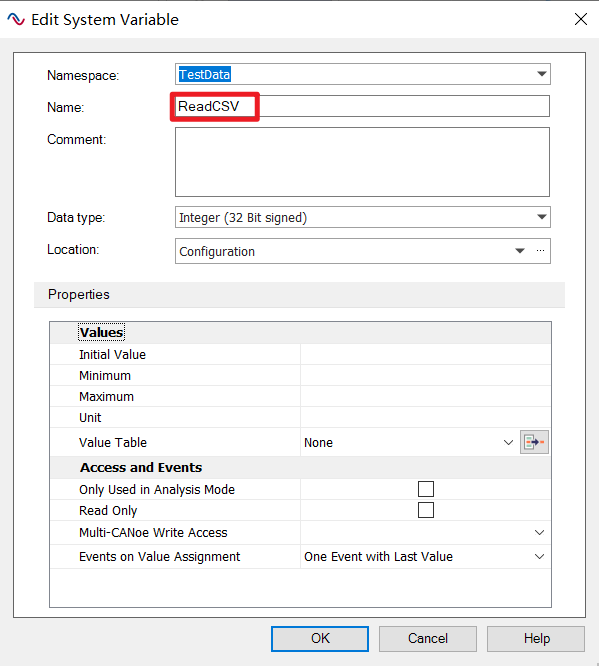Viewport: 599px width, 666px height.
Task: Expand the Data type dropdown
Action: click(541, 217)
